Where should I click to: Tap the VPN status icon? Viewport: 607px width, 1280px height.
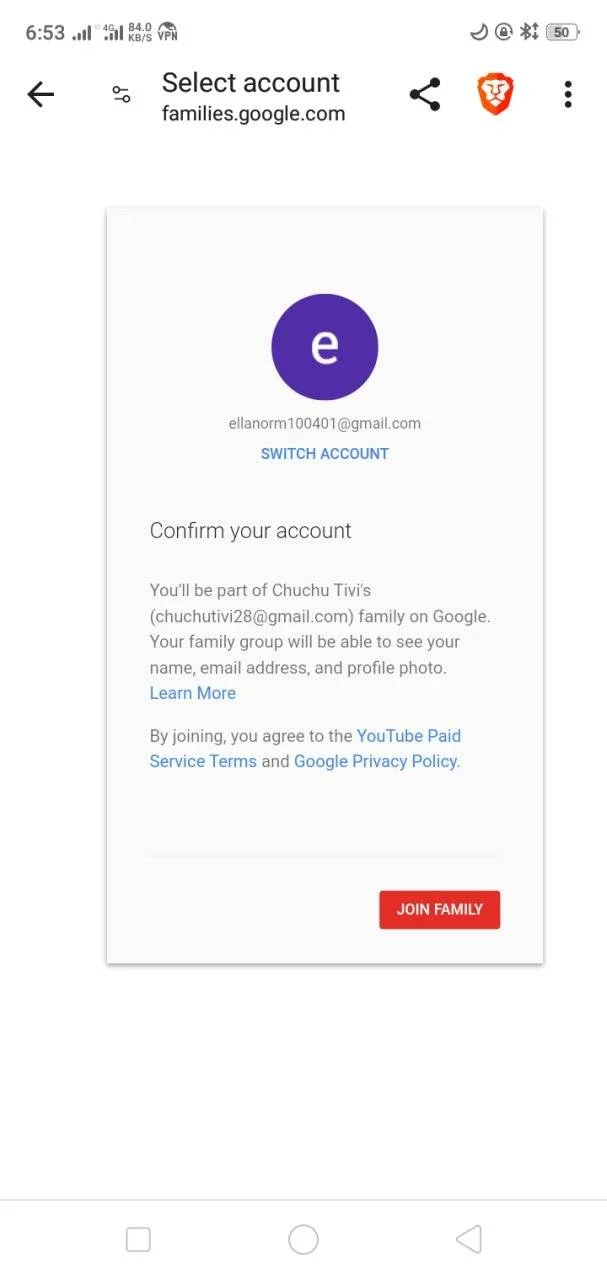(168, 32)
